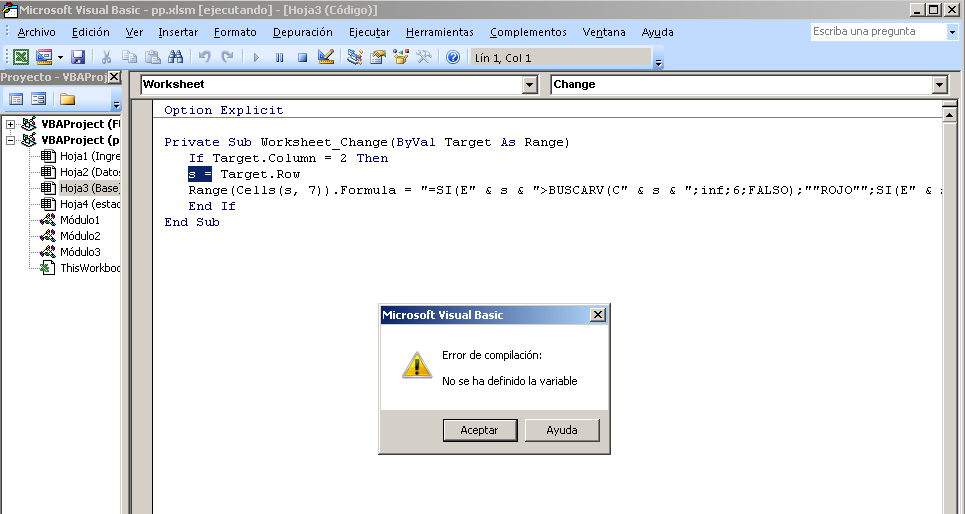Viewport: 965px width, 514px height.
Task: Open the Depuración menu
Action: (302, 32)
